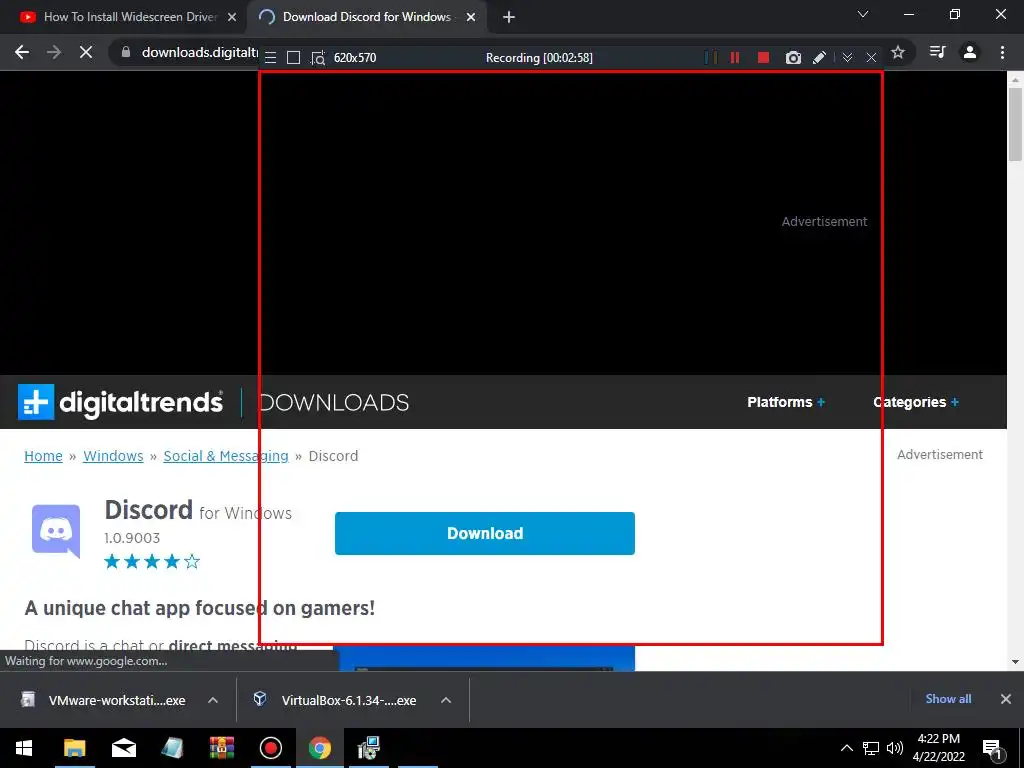Open the volume tray icon
The width and height of the screenshot is (1024, 768).
pos(895,748)
